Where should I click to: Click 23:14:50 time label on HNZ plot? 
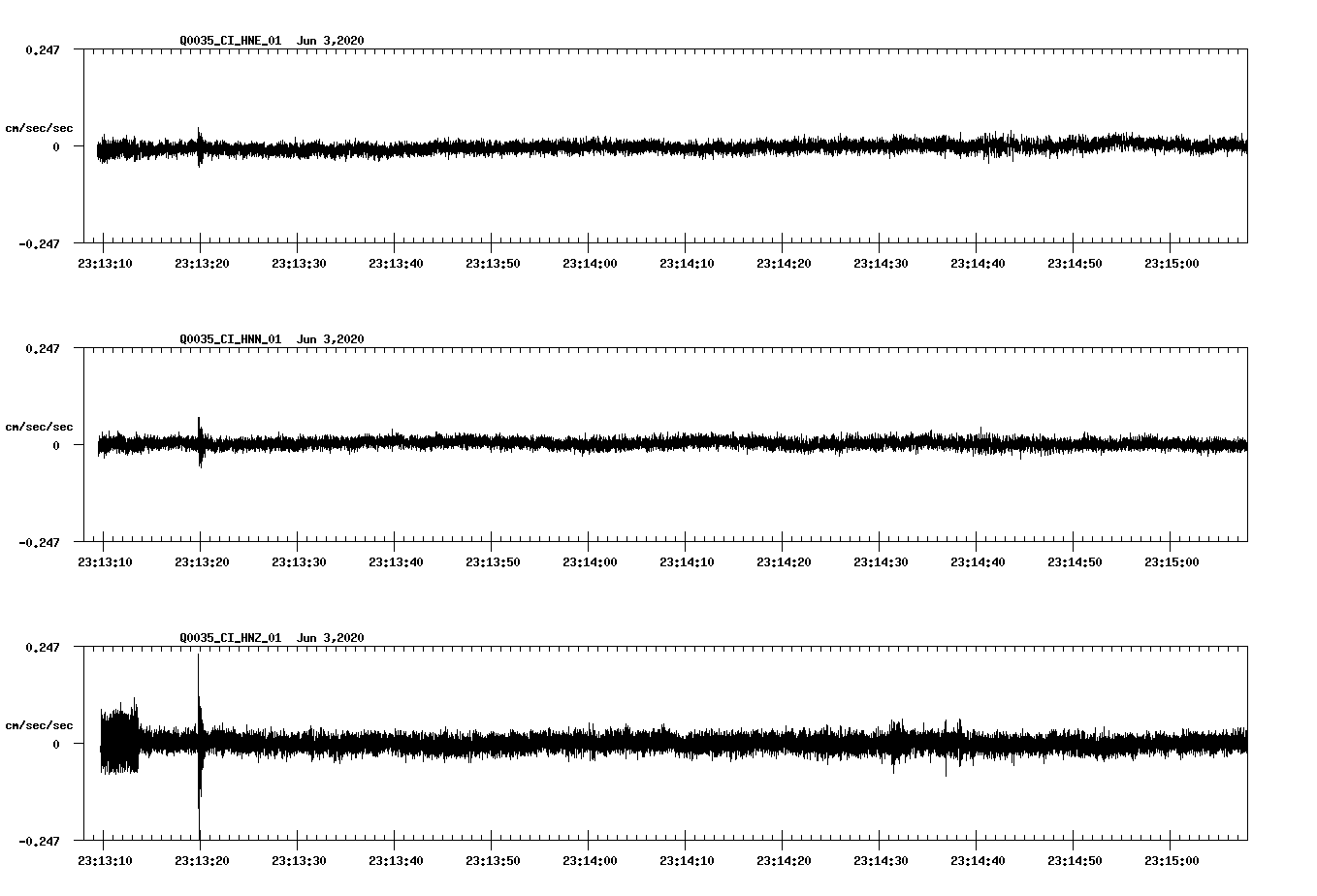point(1074,861)
